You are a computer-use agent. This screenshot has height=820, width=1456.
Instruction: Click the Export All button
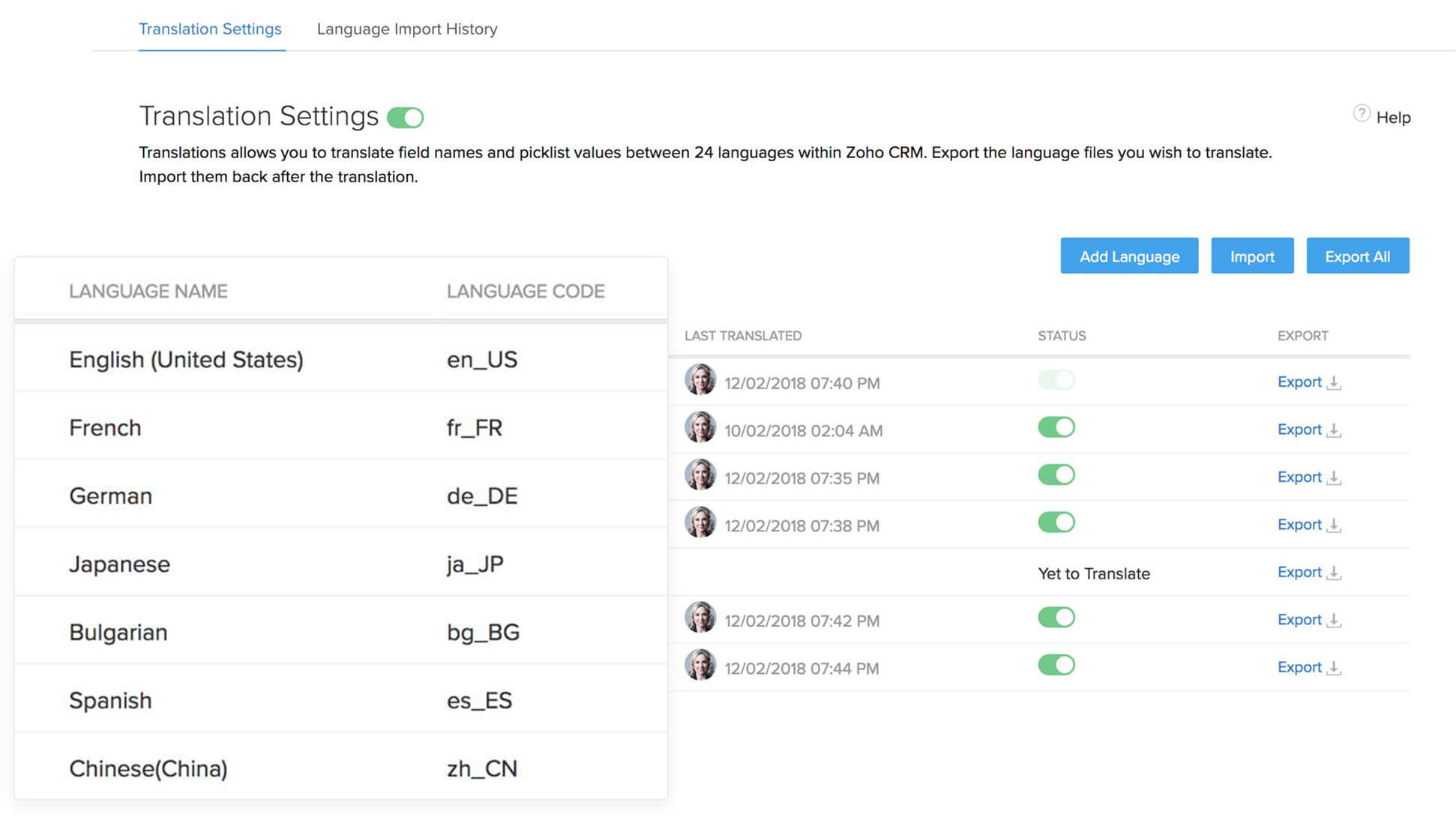tap(1358, 256)
